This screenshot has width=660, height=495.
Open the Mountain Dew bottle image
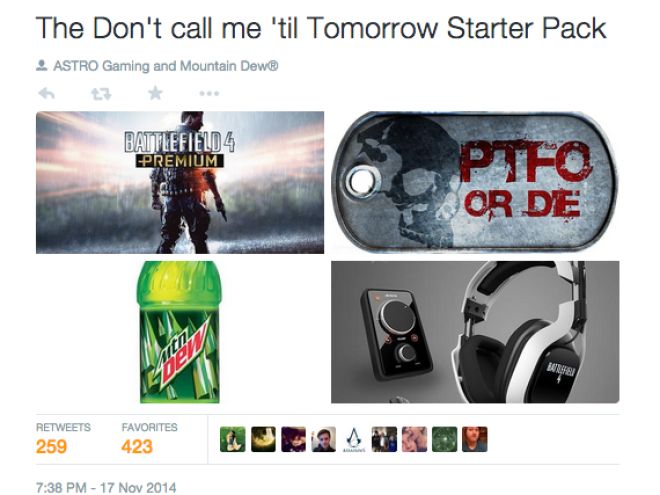(x=180, y=332)
